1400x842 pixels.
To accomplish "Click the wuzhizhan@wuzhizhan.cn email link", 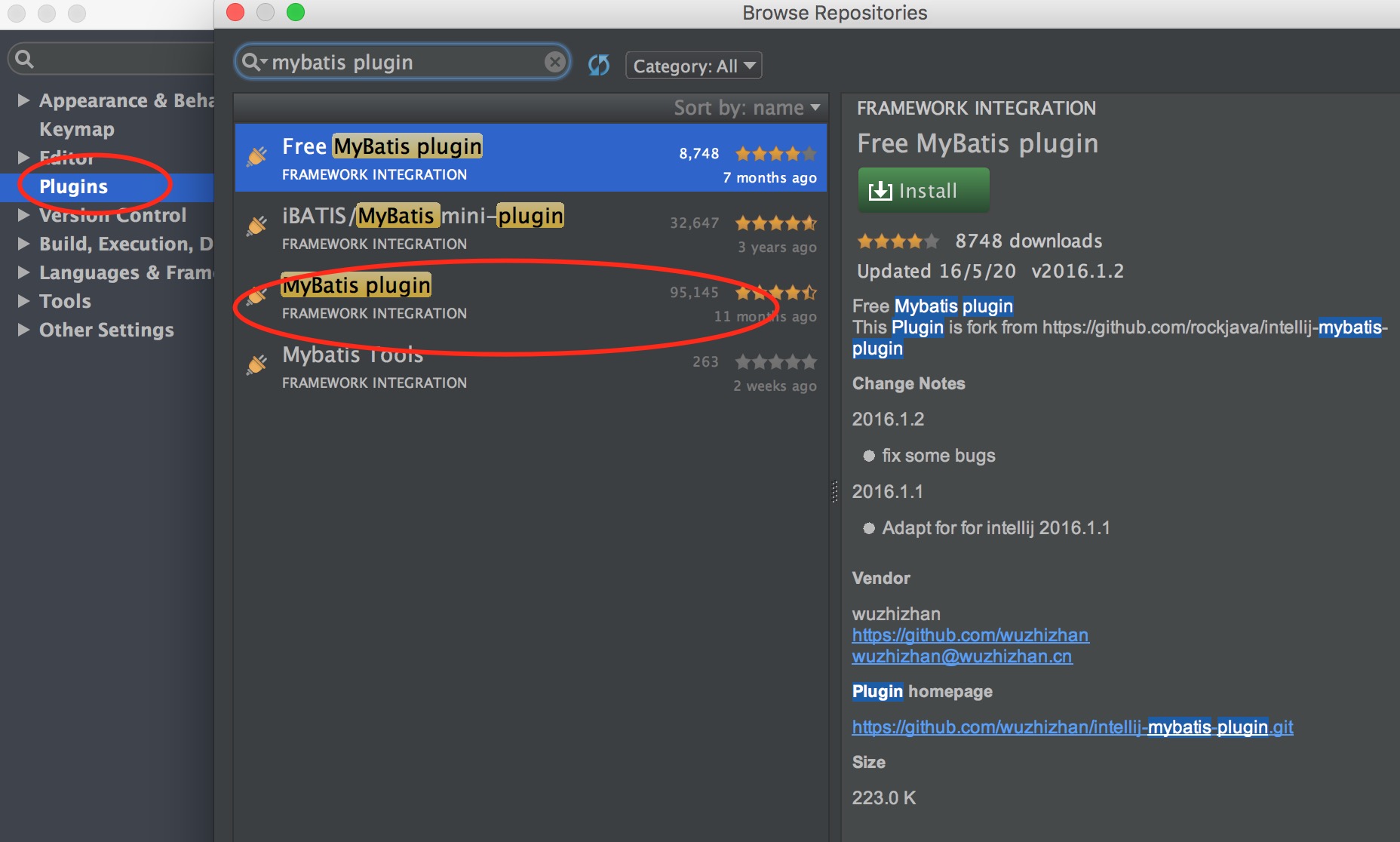I will pos(962,656).
